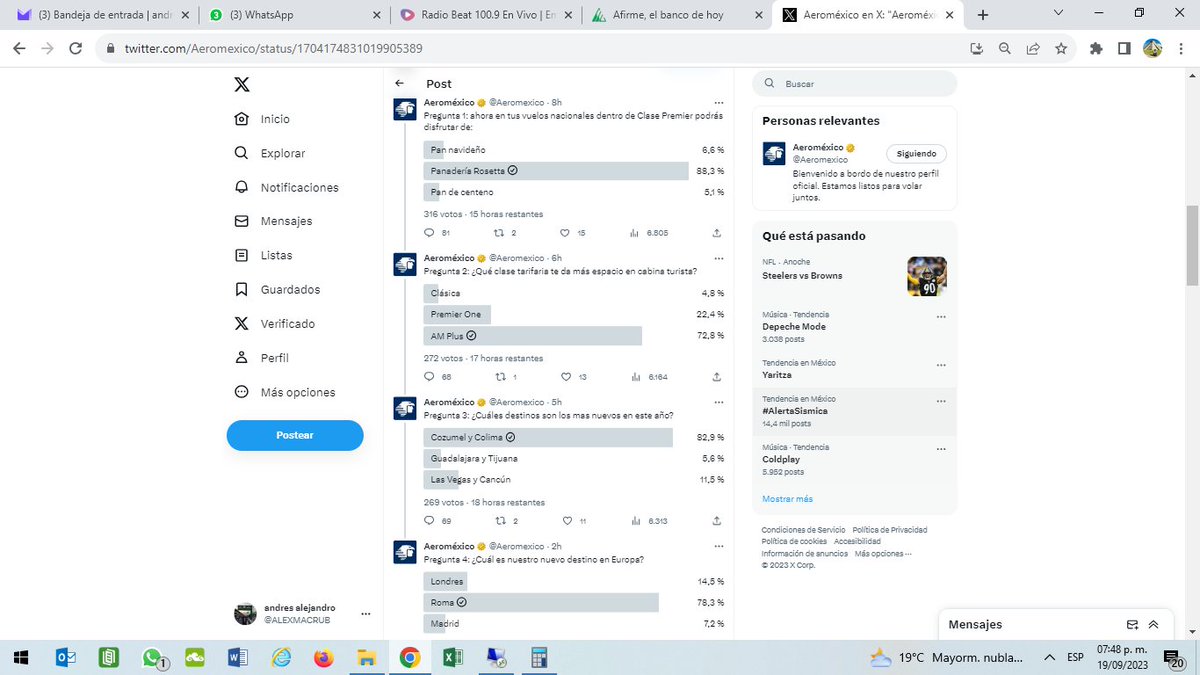The height and width of the screenshot is (675, 1200).
Task: View analytics of Pregunta 1 post
Action: [x=634, y=233]
